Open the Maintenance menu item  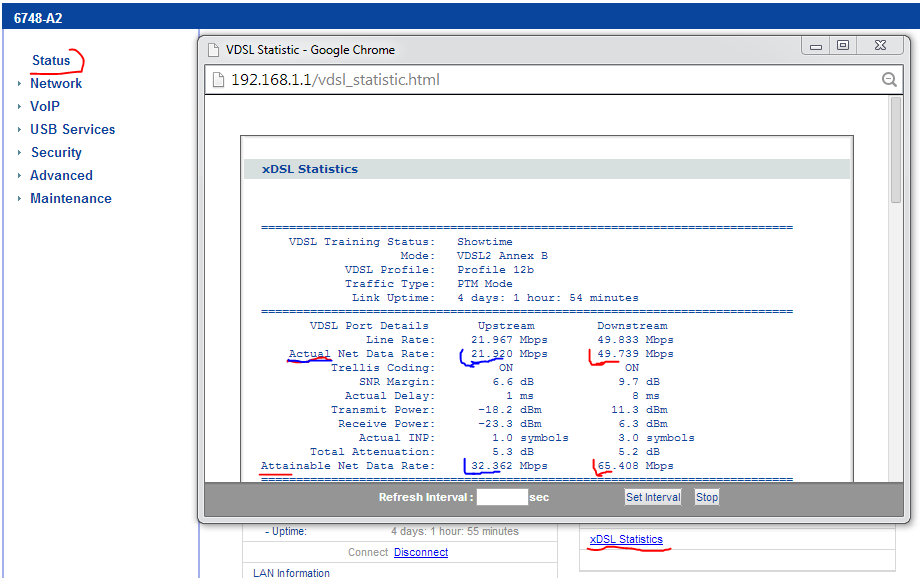(71, 198)
